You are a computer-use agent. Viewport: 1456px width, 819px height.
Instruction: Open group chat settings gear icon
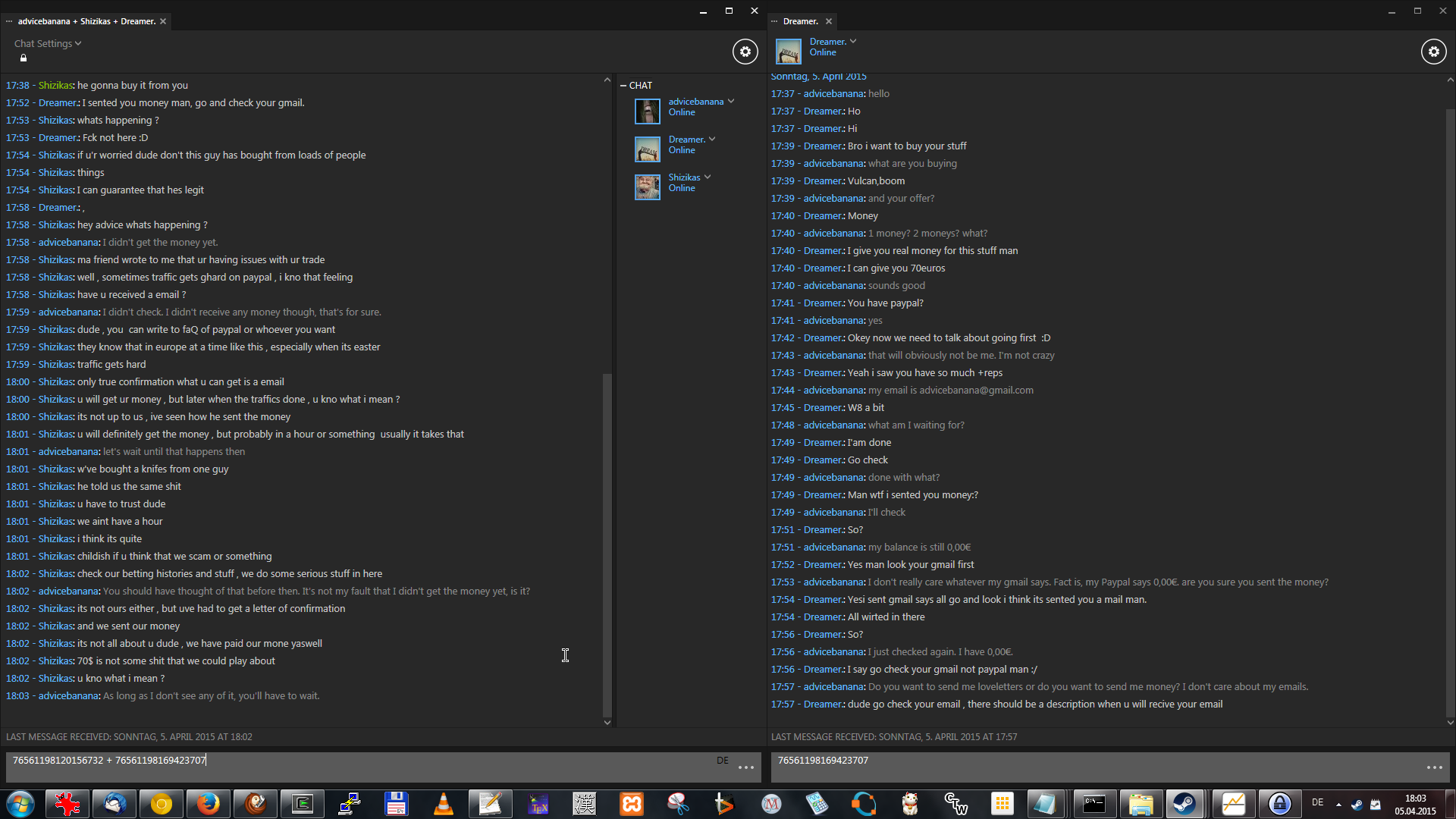(x=745, y=52)
